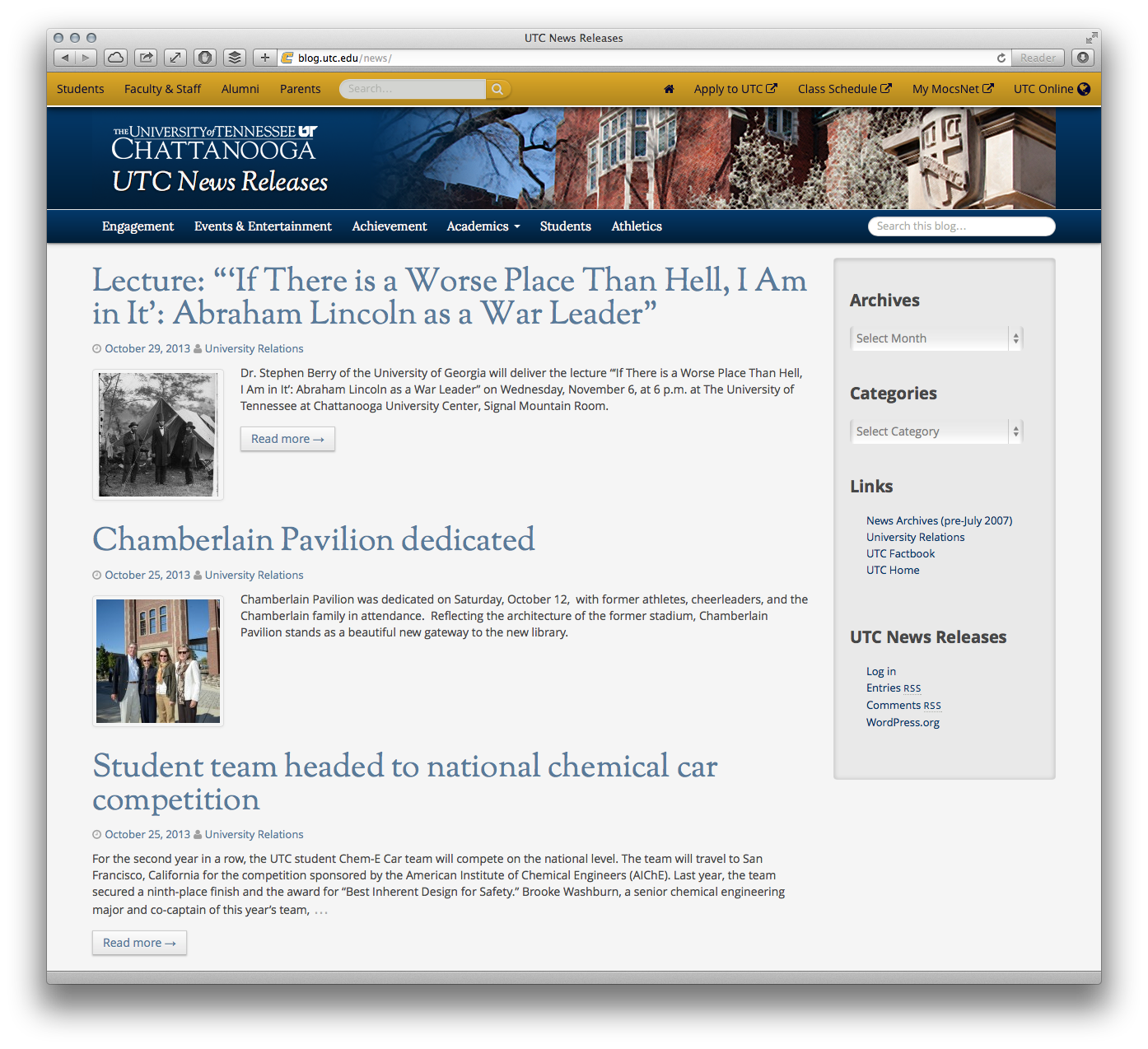Open the Athletics nav item
1148x1049 pixels.
pyautogui.click(x=636, y=226)
